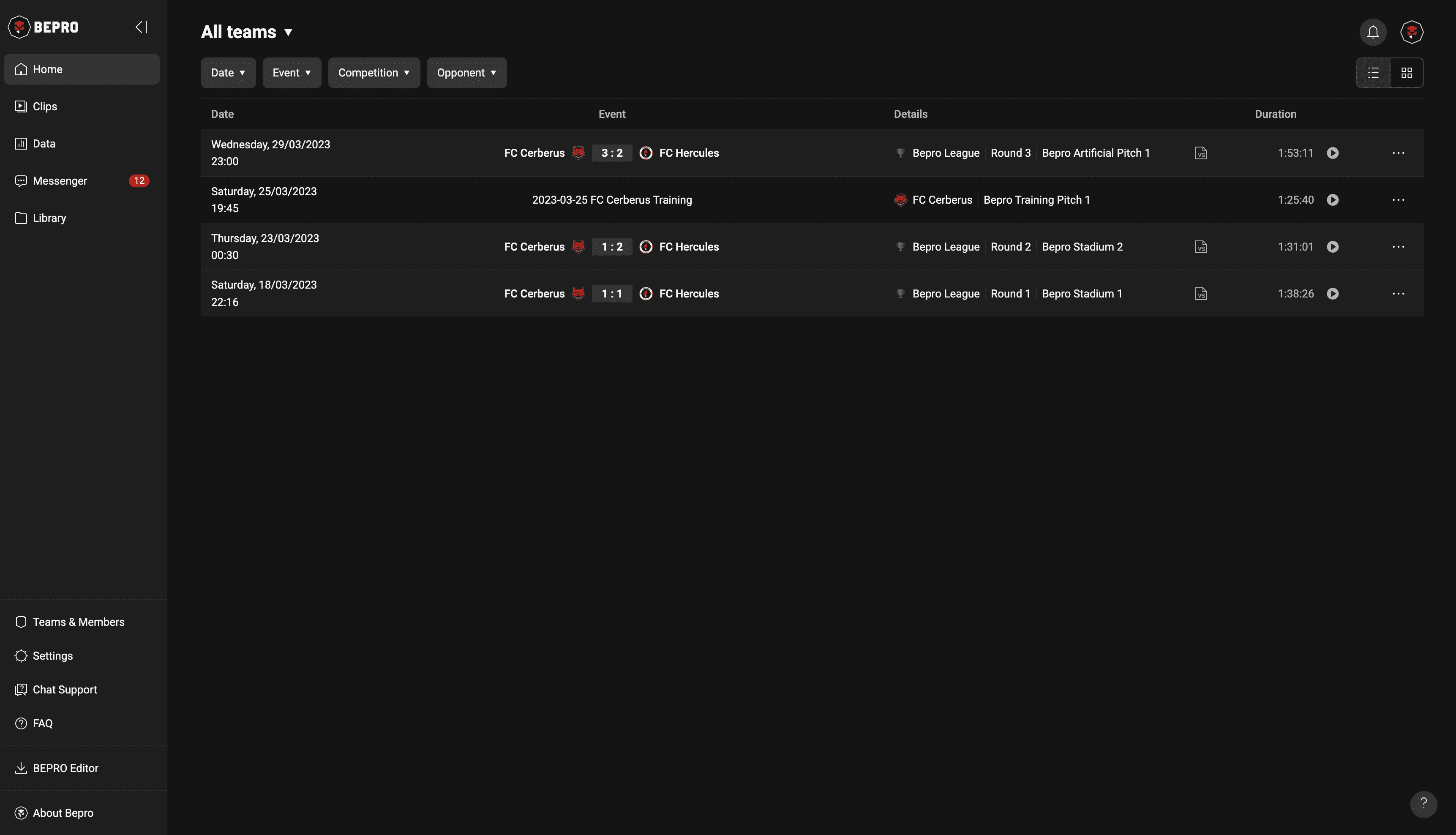This screenshot has height=835, width=1456.
Task: Open the match report icon for Round 3
Action: click(x=1201, y=153)
